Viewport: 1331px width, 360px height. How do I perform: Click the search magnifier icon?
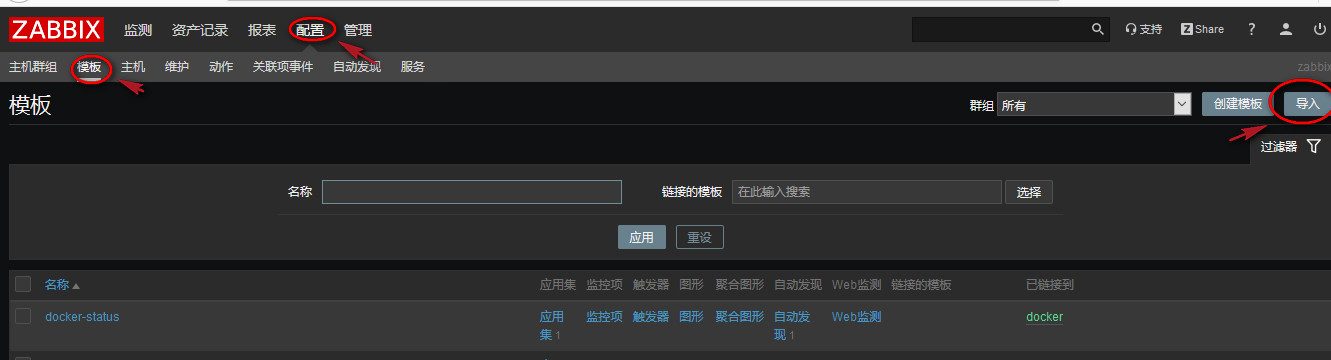1098,30
